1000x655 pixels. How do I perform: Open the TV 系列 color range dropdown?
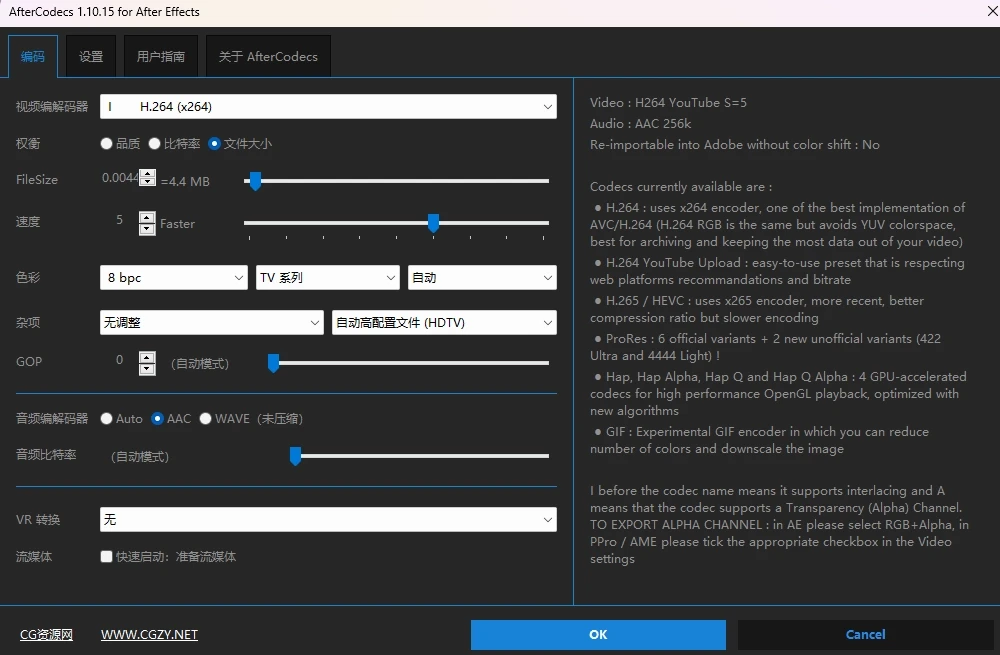tap(328, 277)
